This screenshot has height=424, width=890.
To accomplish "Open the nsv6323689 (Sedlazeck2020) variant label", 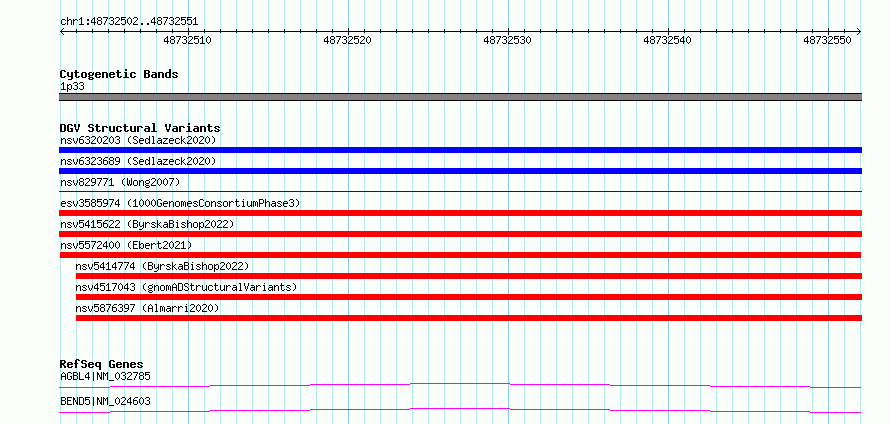I will (138, 161).
